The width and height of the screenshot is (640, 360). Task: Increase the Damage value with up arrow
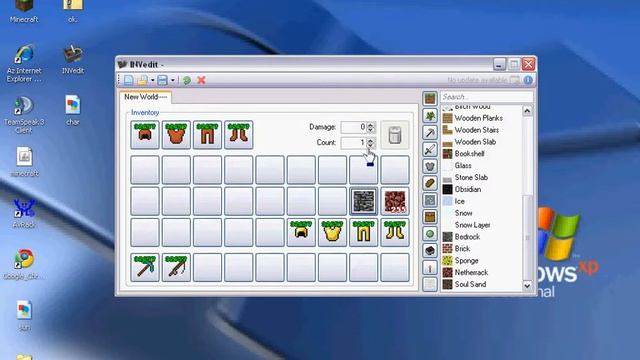point(371,124)
